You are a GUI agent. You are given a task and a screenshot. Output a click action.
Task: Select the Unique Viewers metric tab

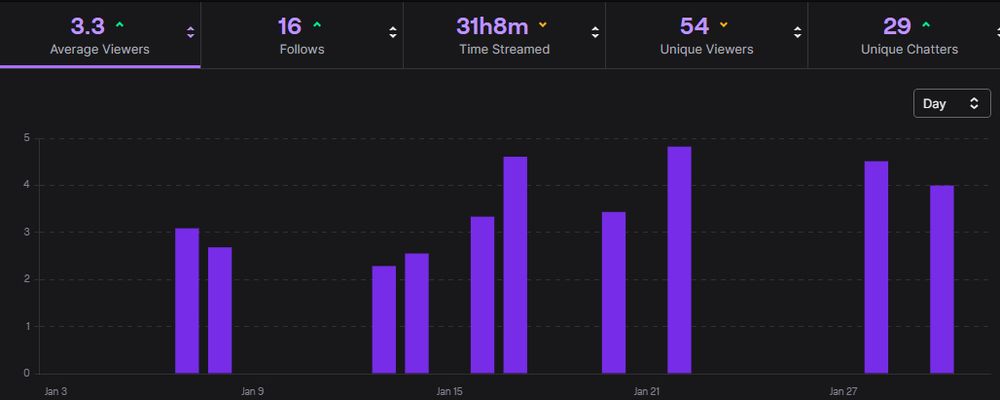[706, 35]
